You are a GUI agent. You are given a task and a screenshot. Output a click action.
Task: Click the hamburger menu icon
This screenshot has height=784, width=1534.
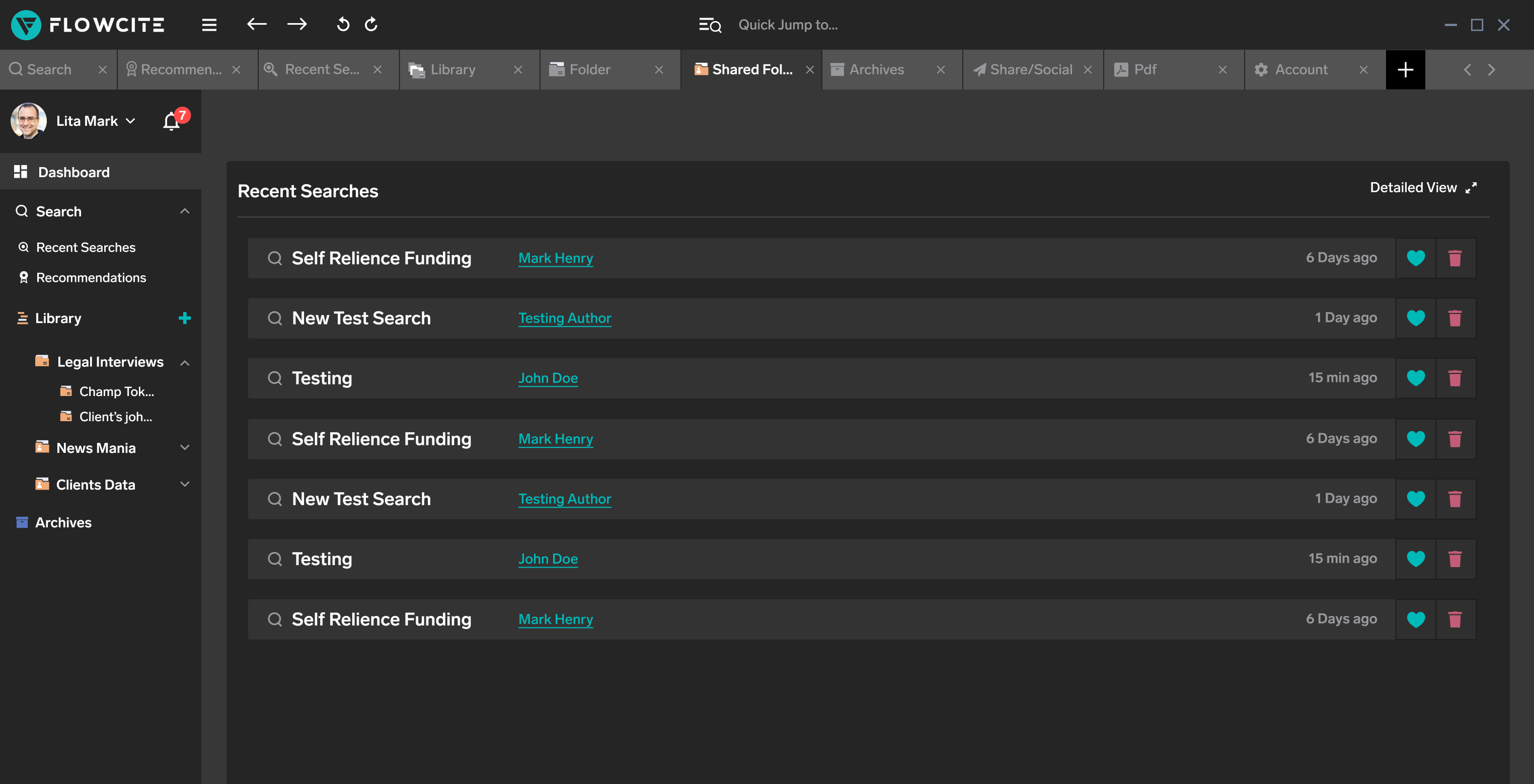click(x=209, y=25)
